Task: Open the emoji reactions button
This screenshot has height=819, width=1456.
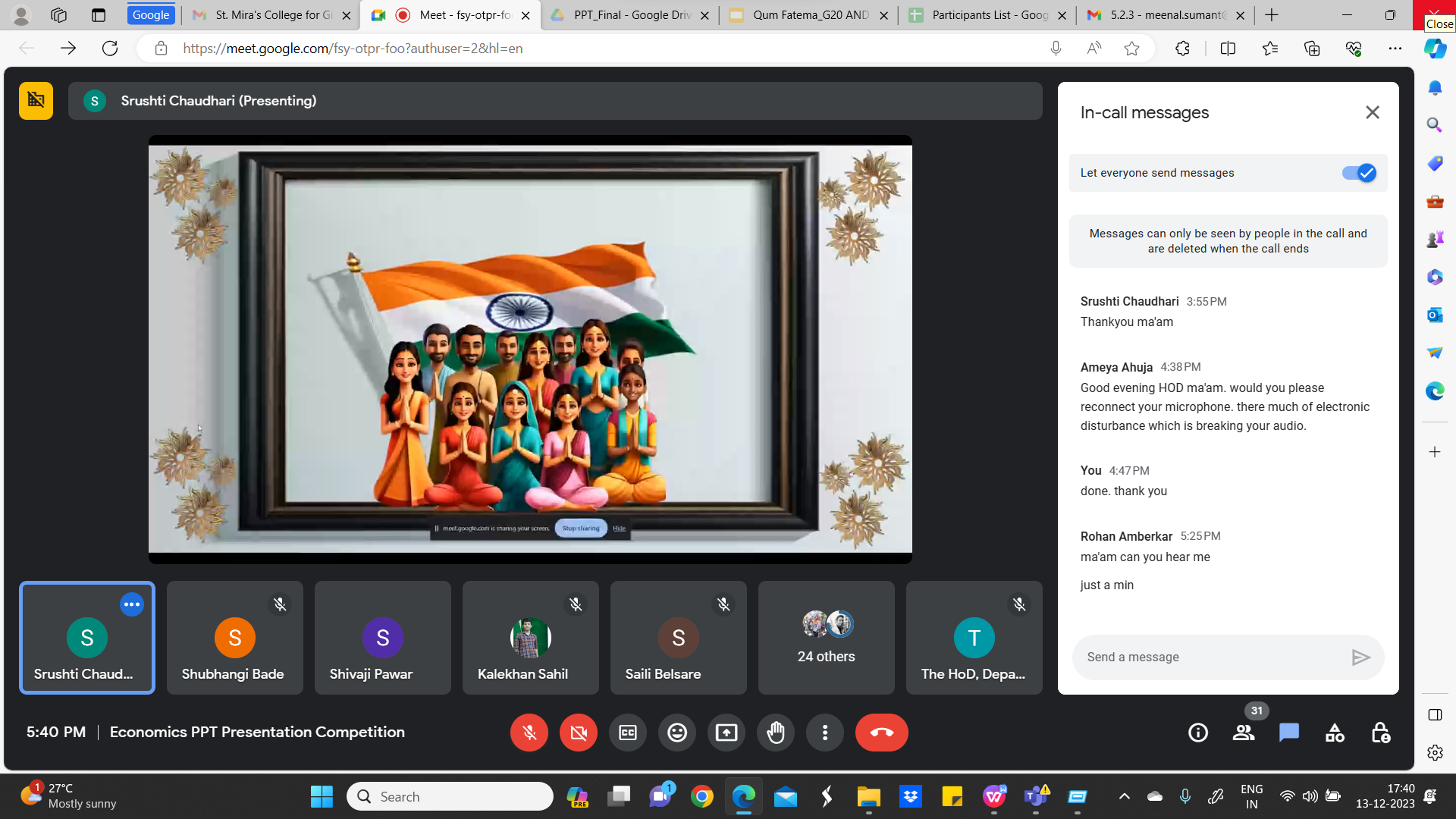Action: pyautogui.click(x=677, y=733)
